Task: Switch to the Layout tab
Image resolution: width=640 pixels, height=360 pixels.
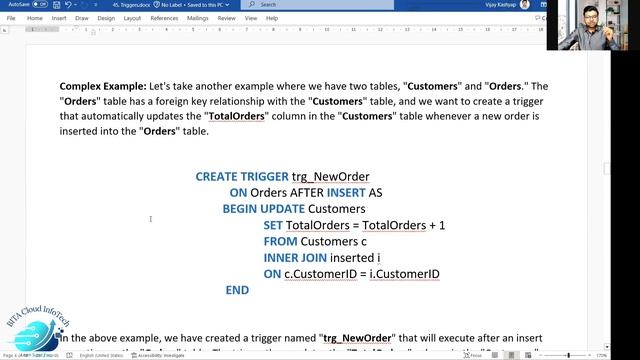Action: 132,18
